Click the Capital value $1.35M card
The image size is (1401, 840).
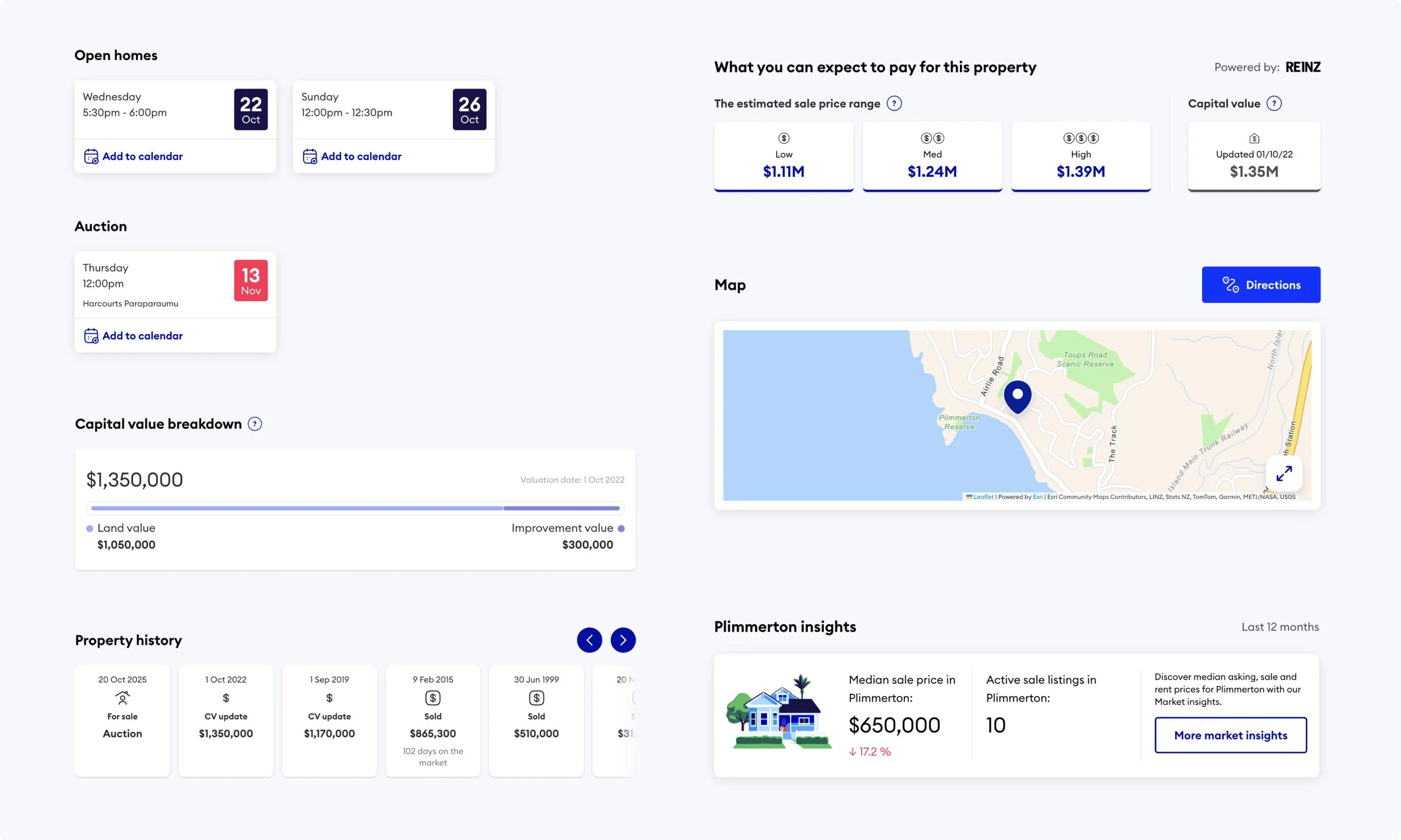(x=1254, y=157)
